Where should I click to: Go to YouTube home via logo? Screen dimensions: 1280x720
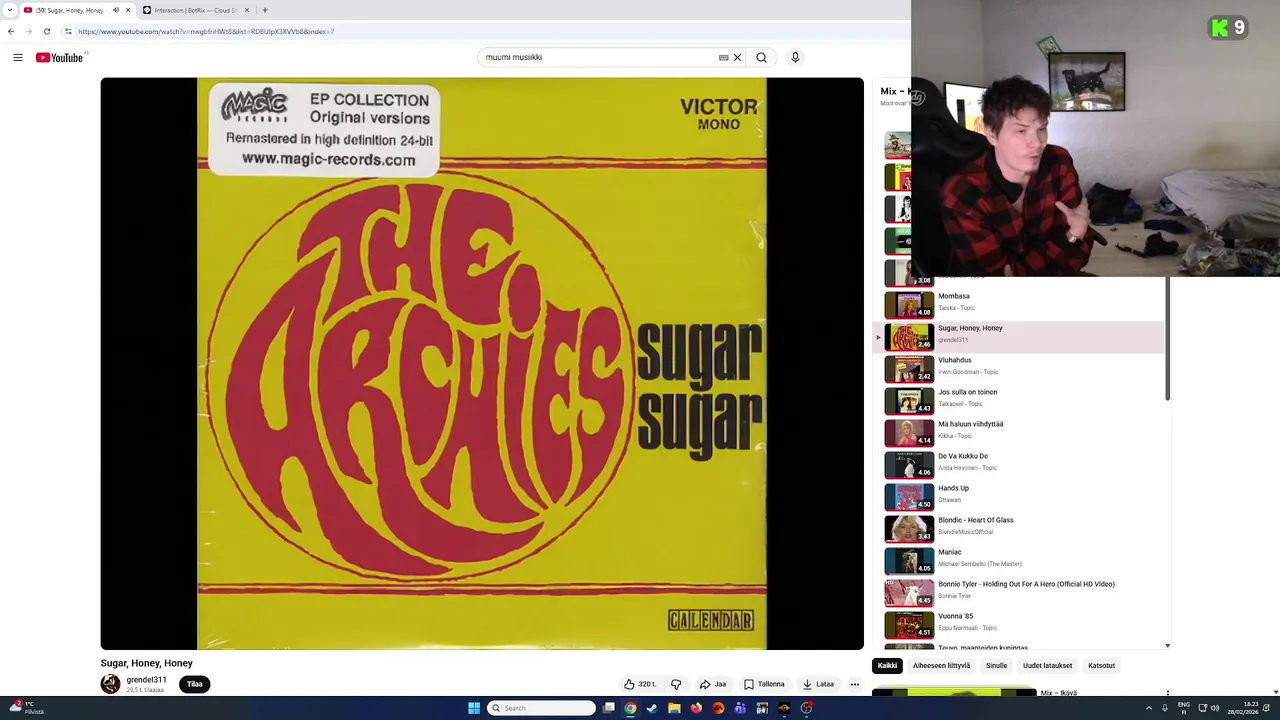point(60,57)
